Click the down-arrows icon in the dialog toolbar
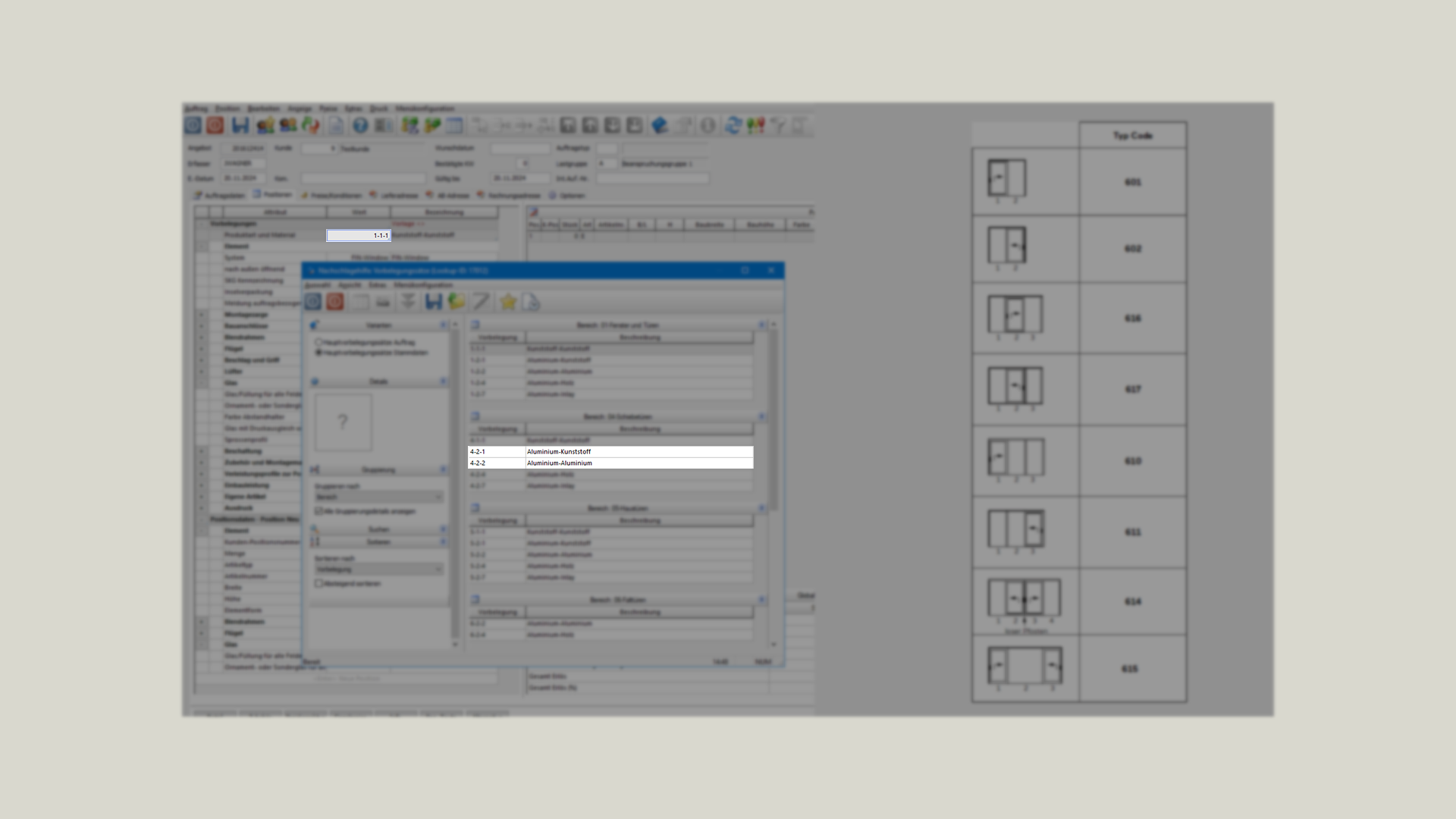 coord(408,302)
